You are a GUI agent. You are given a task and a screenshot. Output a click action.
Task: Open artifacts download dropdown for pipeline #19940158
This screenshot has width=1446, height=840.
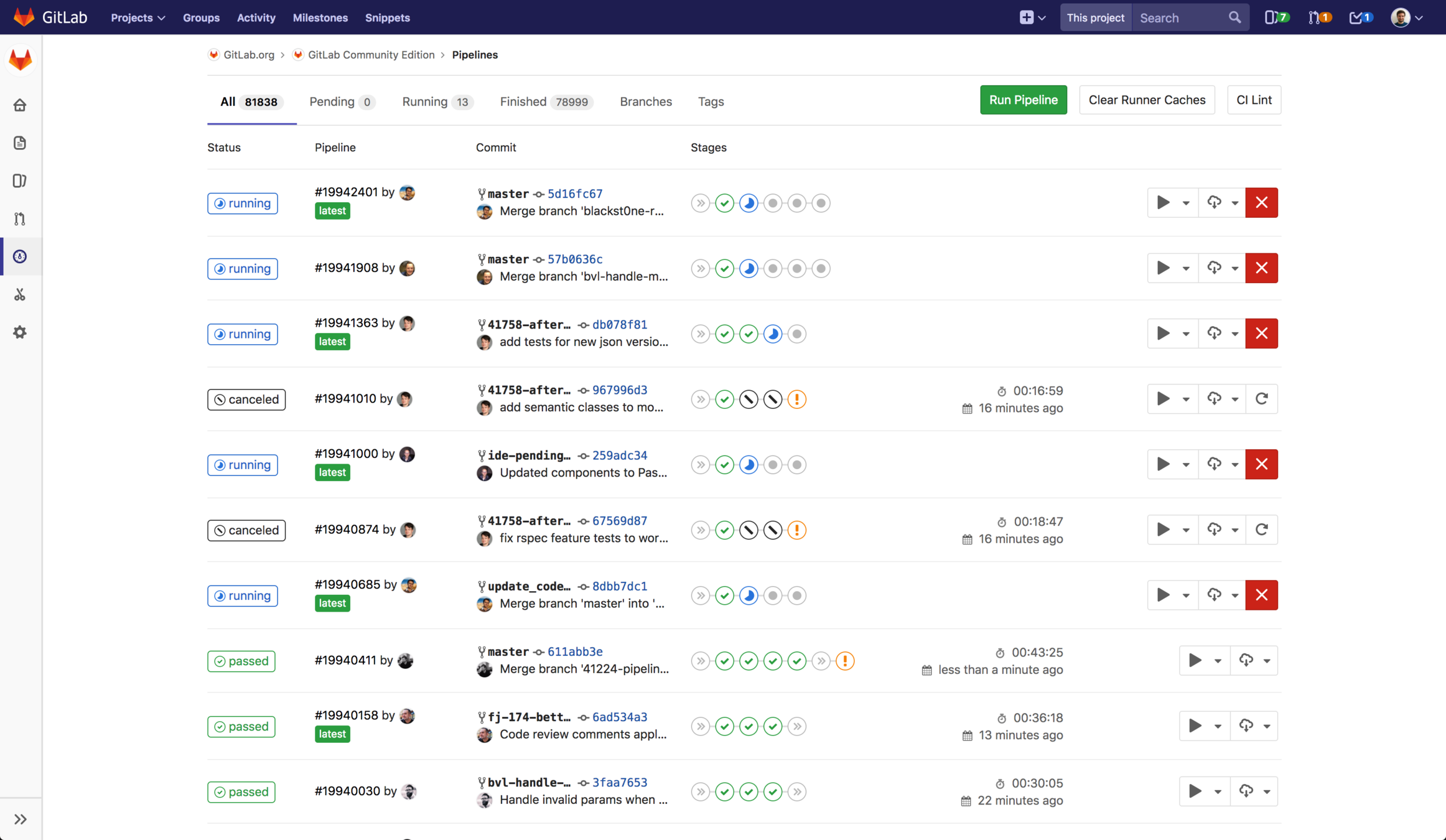tap(1254, 726)
